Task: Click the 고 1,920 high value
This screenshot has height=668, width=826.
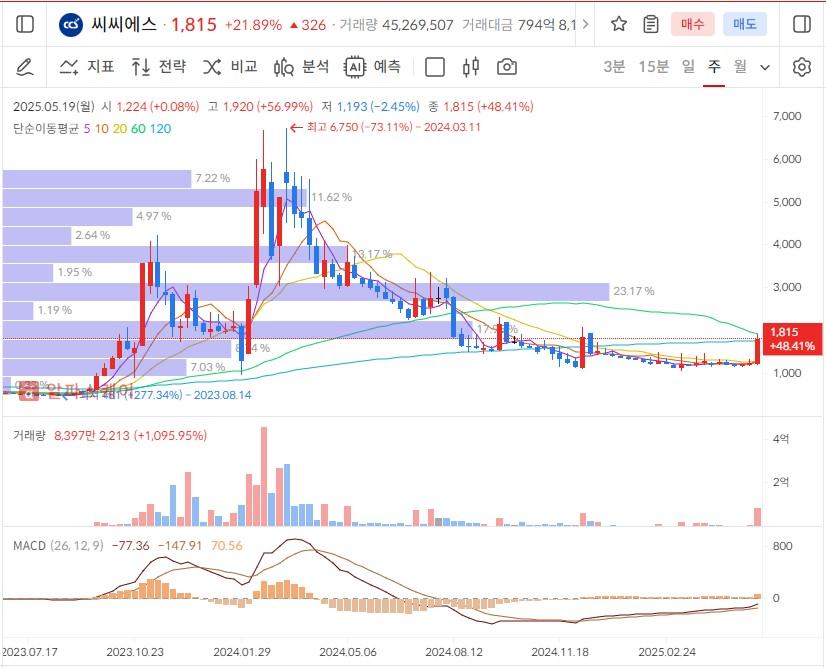Action: tap(260, 106)
